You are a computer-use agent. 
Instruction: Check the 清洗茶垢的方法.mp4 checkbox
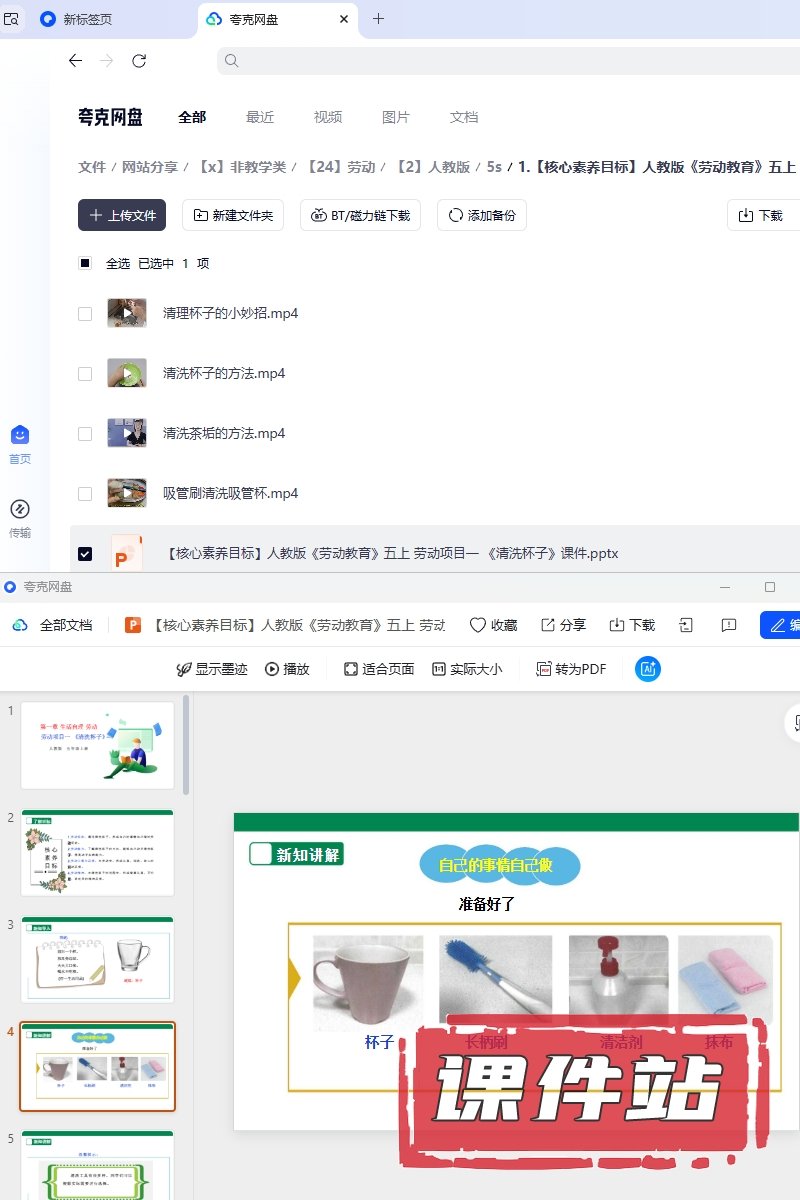point(85,434)
